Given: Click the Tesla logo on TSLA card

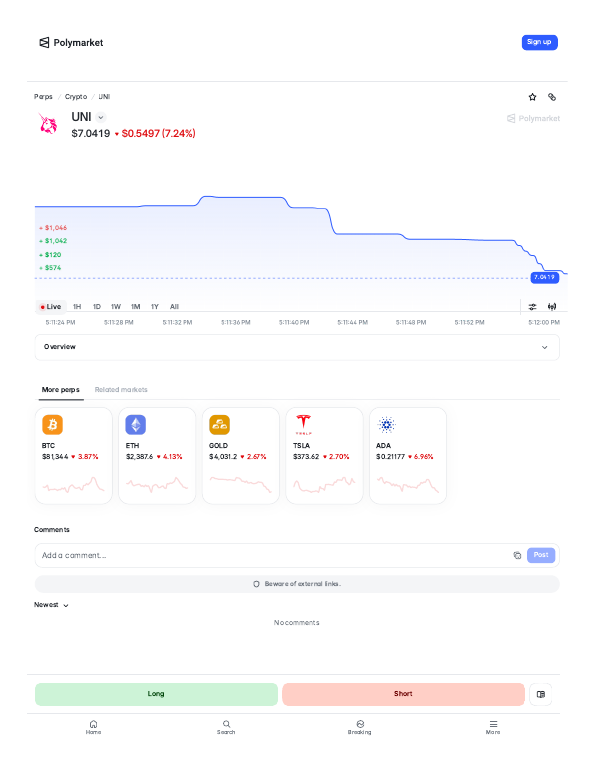Looking at the screenshot, I should coord(303,425).
